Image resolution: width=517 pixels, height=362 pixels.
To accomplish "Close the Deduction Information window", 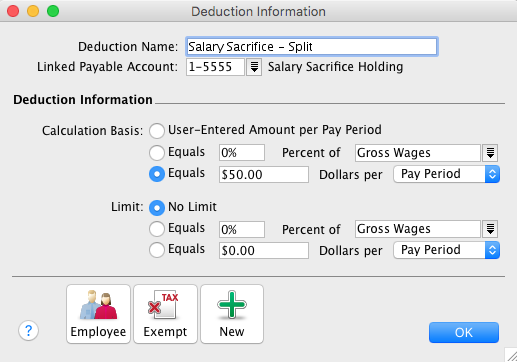I will pyautogui.click(x=13, y=11).
